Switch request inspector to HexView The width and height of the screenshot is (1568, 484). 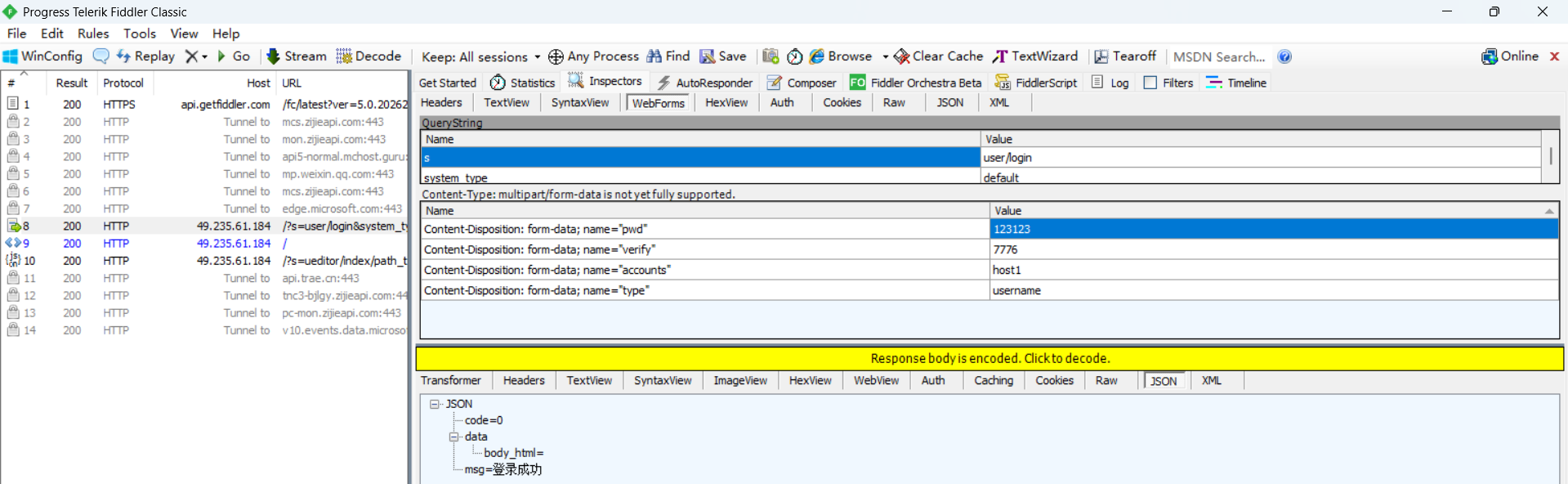tap(726, 102)
